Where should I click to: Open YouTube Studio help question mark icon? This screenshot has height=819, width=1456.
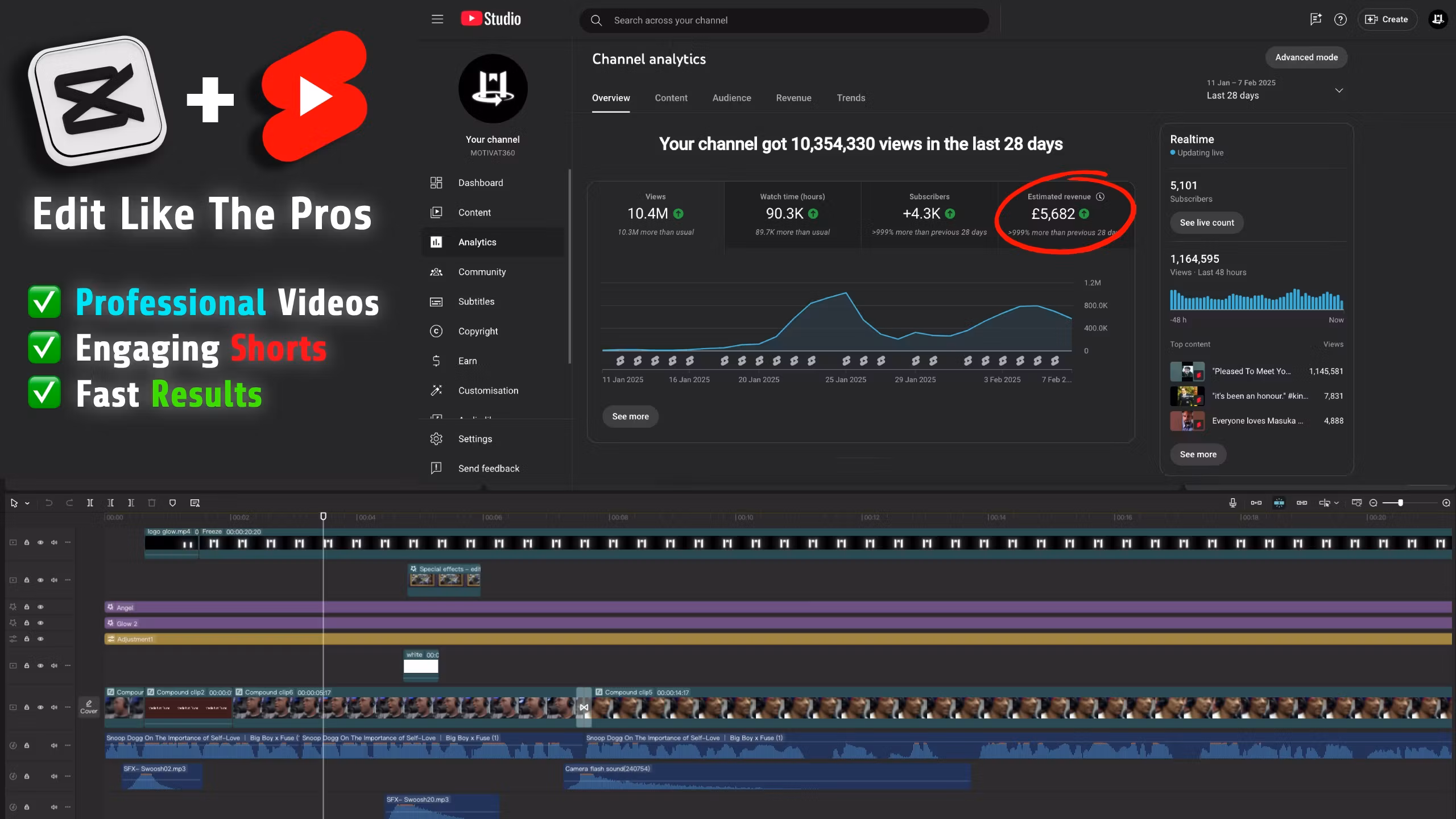pyautogui.click(x=1340, y=20)
